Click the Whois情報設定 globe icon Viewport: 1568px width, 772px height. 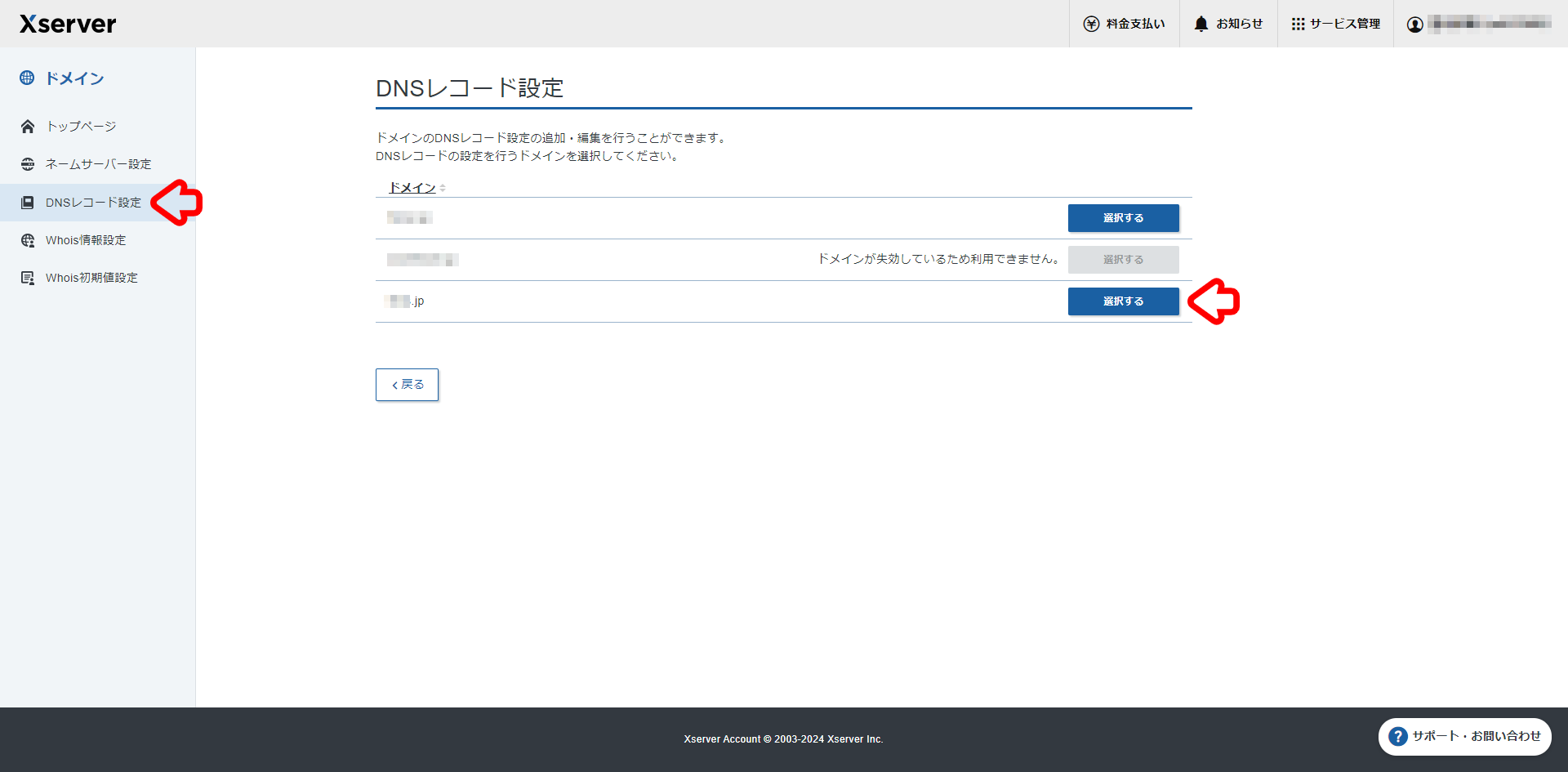tap(28, 240)
